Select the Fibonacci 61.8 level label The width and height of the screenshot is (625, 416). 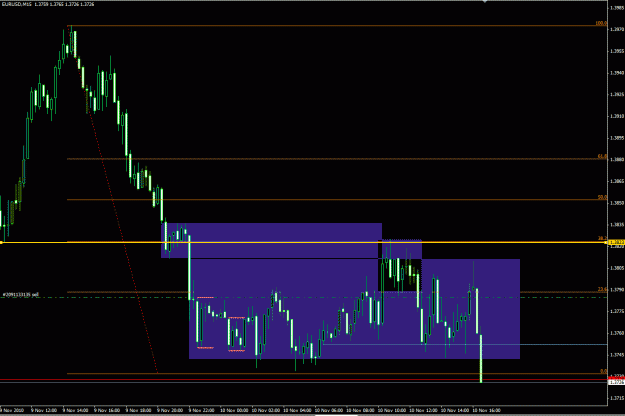click(x=602, y=157)
